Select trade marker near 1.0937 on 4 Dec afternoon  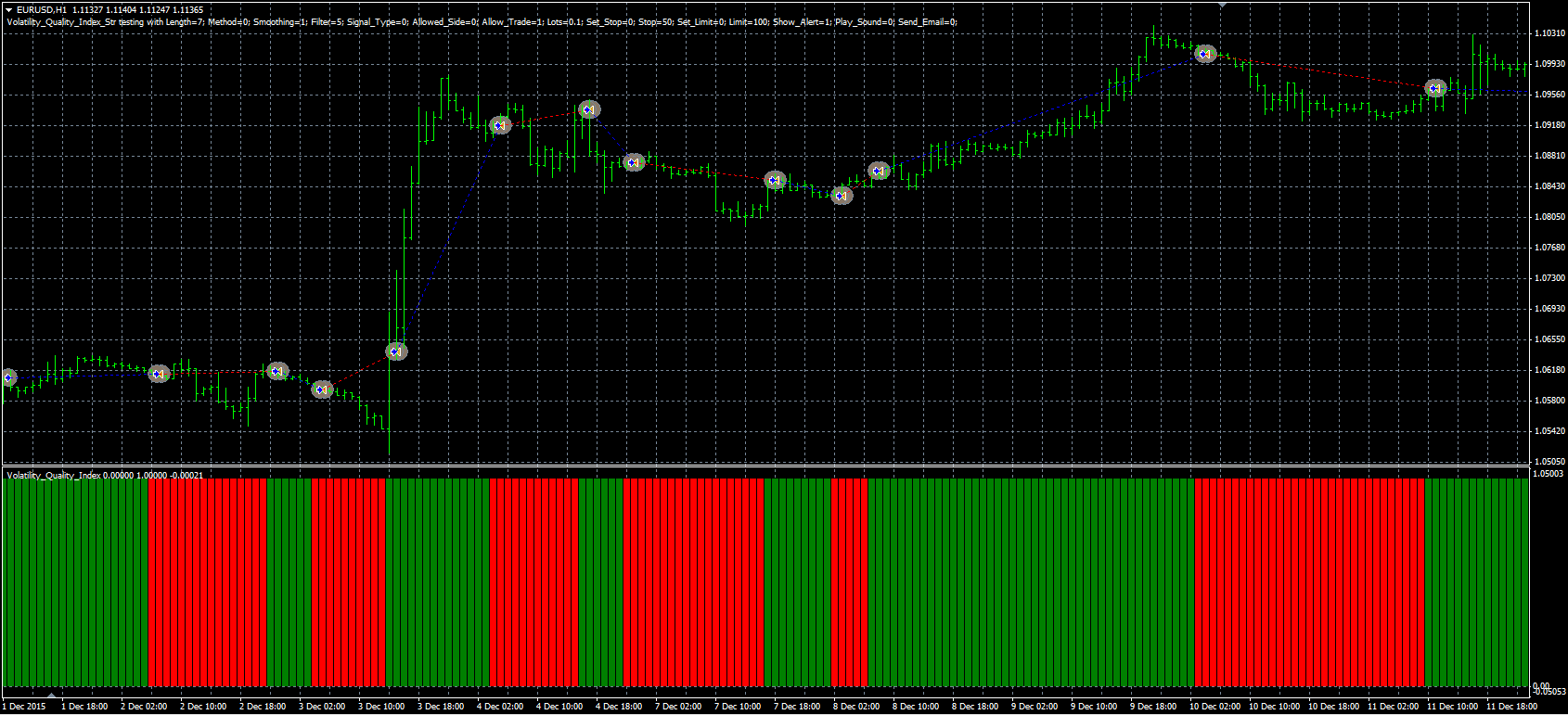589,110
